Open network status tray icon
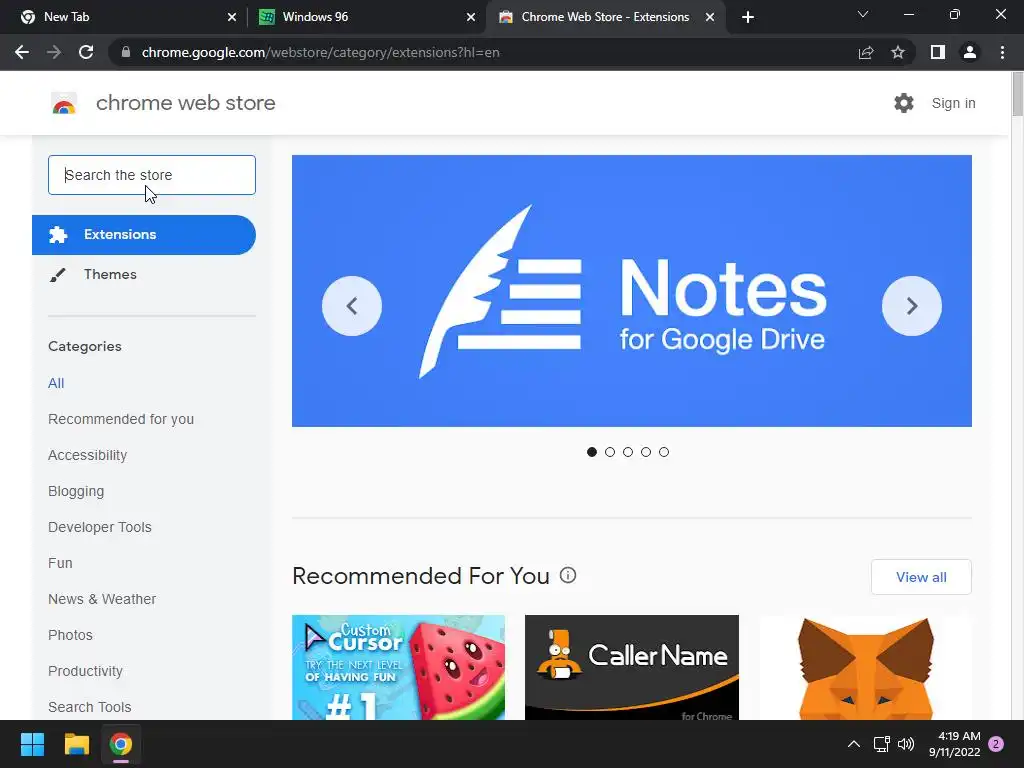 click(x=882, y=744)
